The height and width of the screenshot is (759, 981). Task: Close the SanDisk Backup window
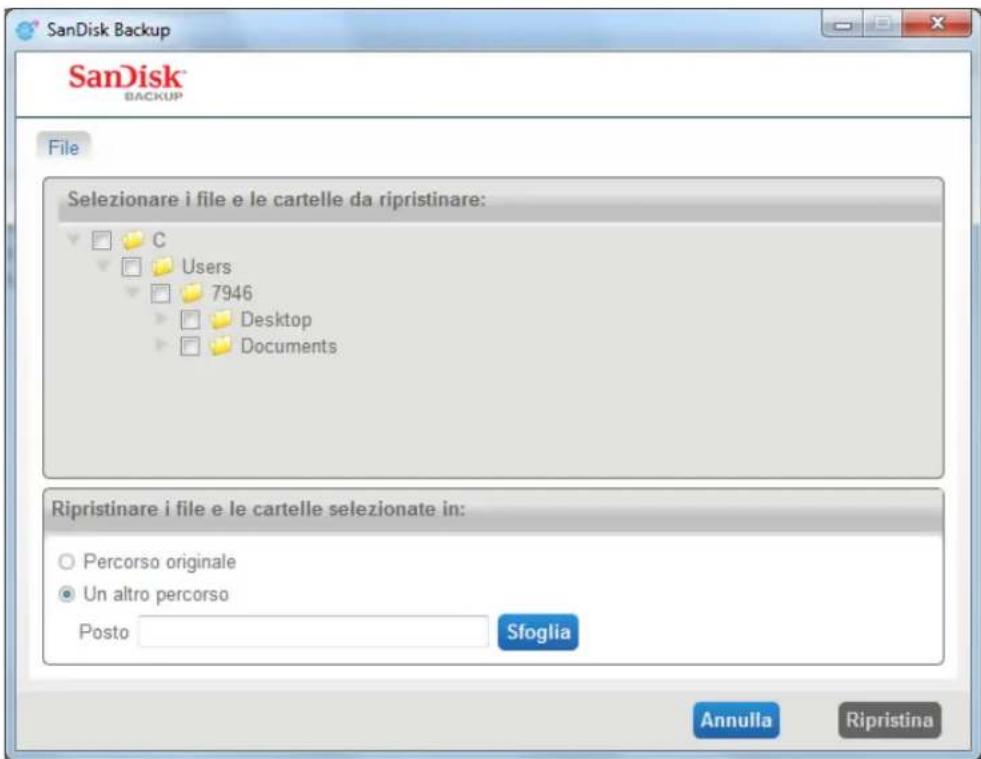click(x=937, y=24)
